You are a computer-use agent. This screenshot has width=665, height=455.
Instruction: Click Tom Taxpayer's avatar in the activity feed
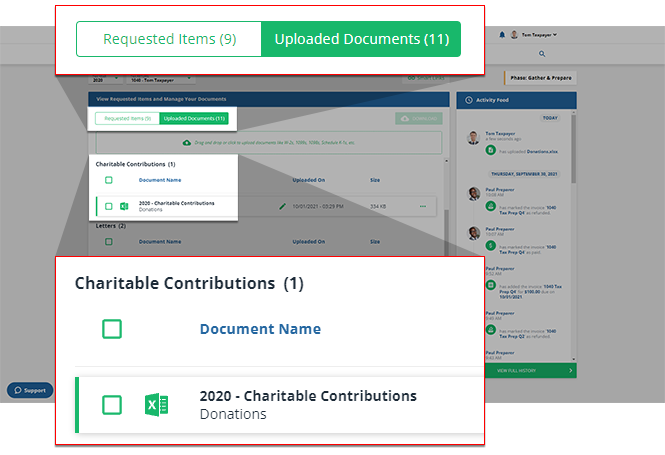pos(473,137)
